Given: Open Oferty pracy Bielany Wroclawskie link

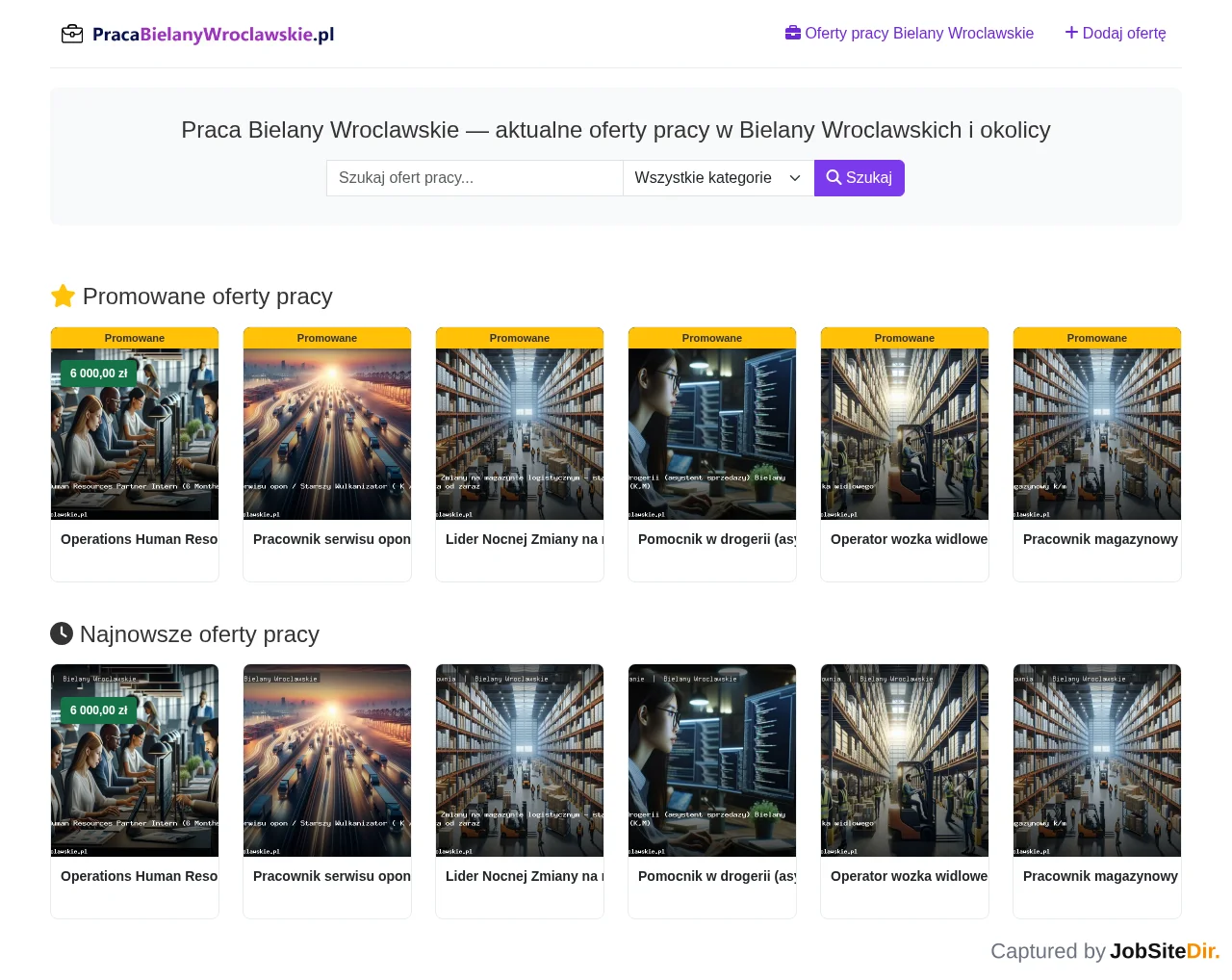Looking at the screenshot, I should [910, 33].
